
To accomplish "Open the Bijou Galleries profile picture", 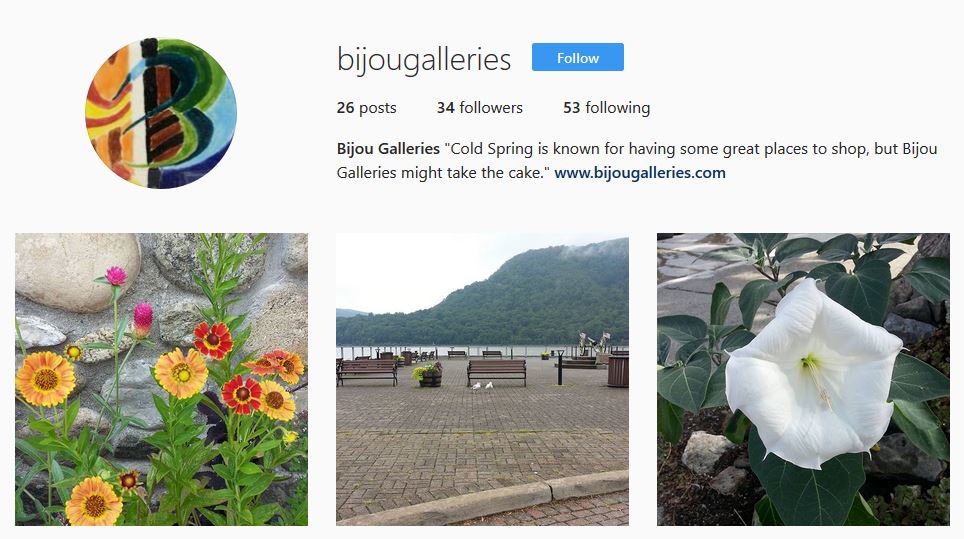I will [x=161, y=113].
